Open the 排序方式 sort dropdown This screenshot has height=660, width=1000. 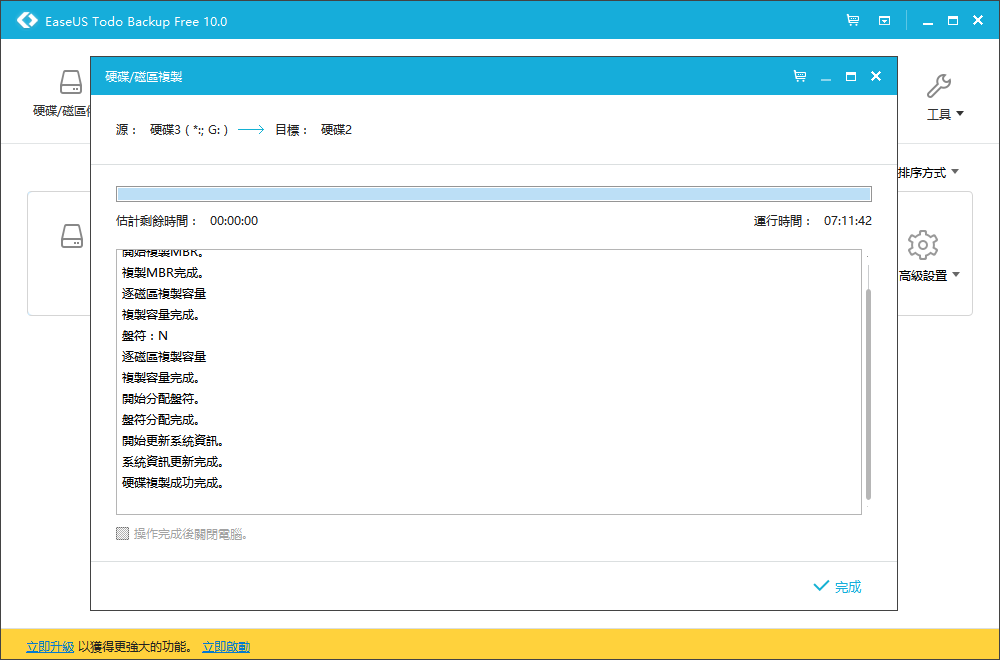point(929,172)
